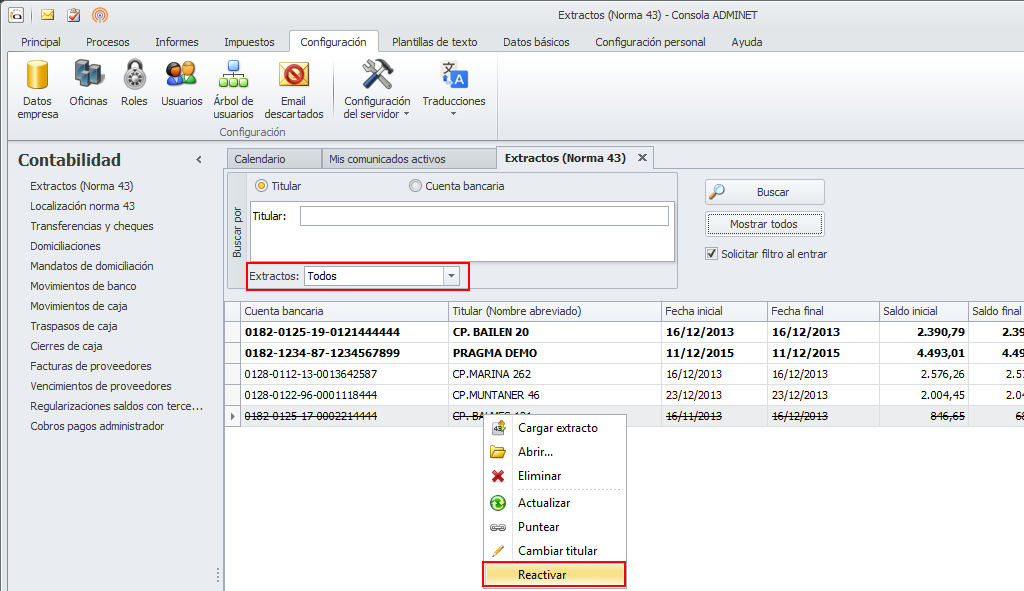
Task: Expand the Extractos Todos dropdown
Action: tap(451, 276)
